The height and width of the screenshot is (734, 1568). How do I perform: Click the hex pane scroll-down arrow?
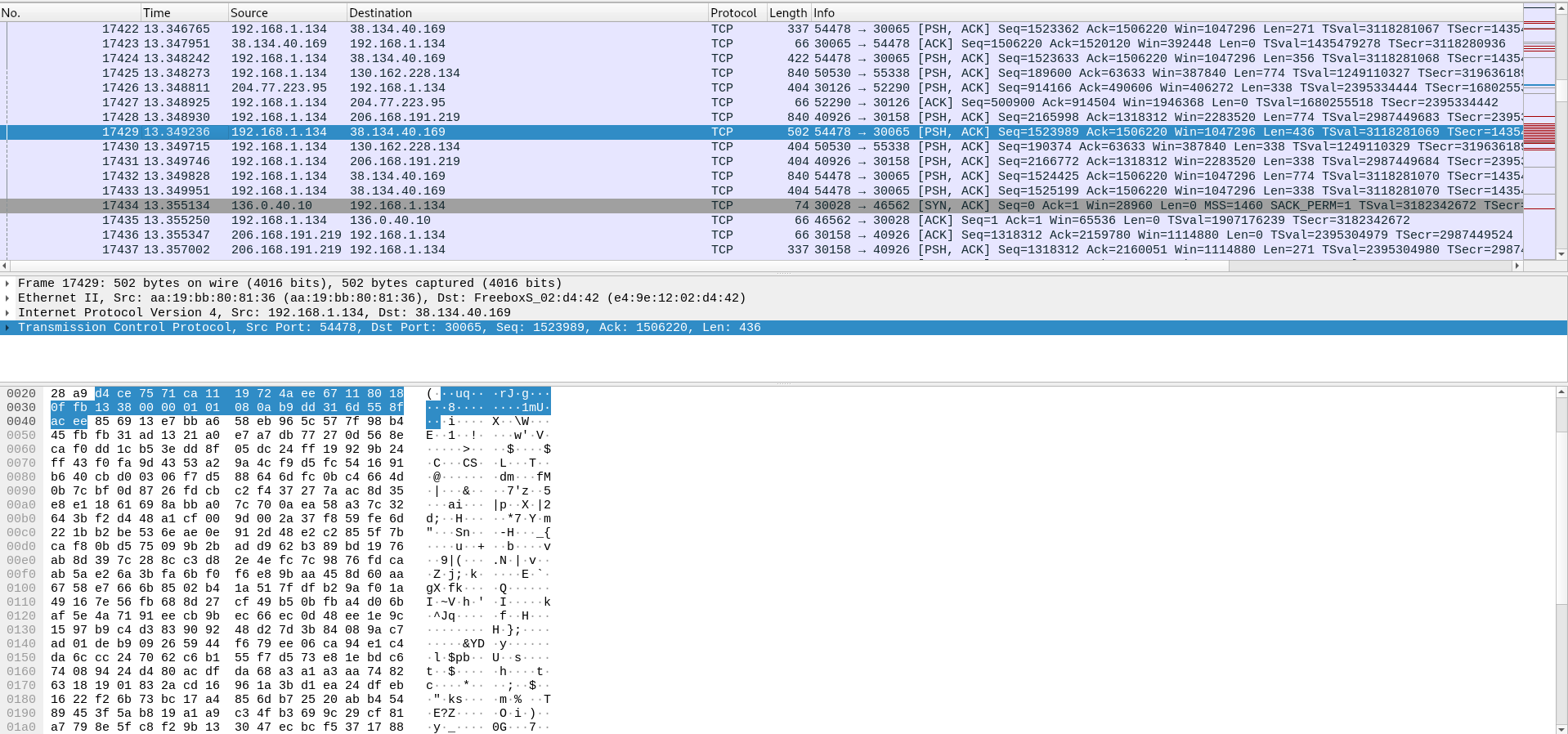pyautogui.click(x=1561, y=728)
